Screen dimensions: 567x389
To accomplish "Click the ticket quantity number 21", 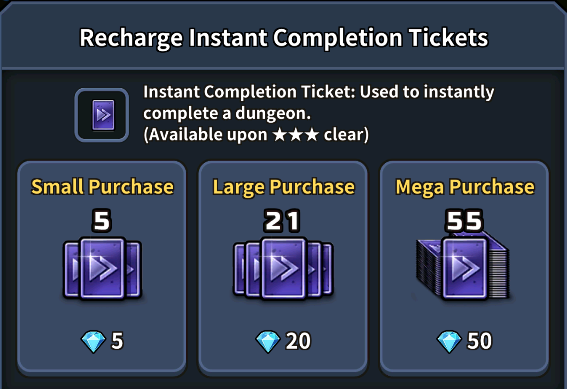I will [x=282, y=221].
